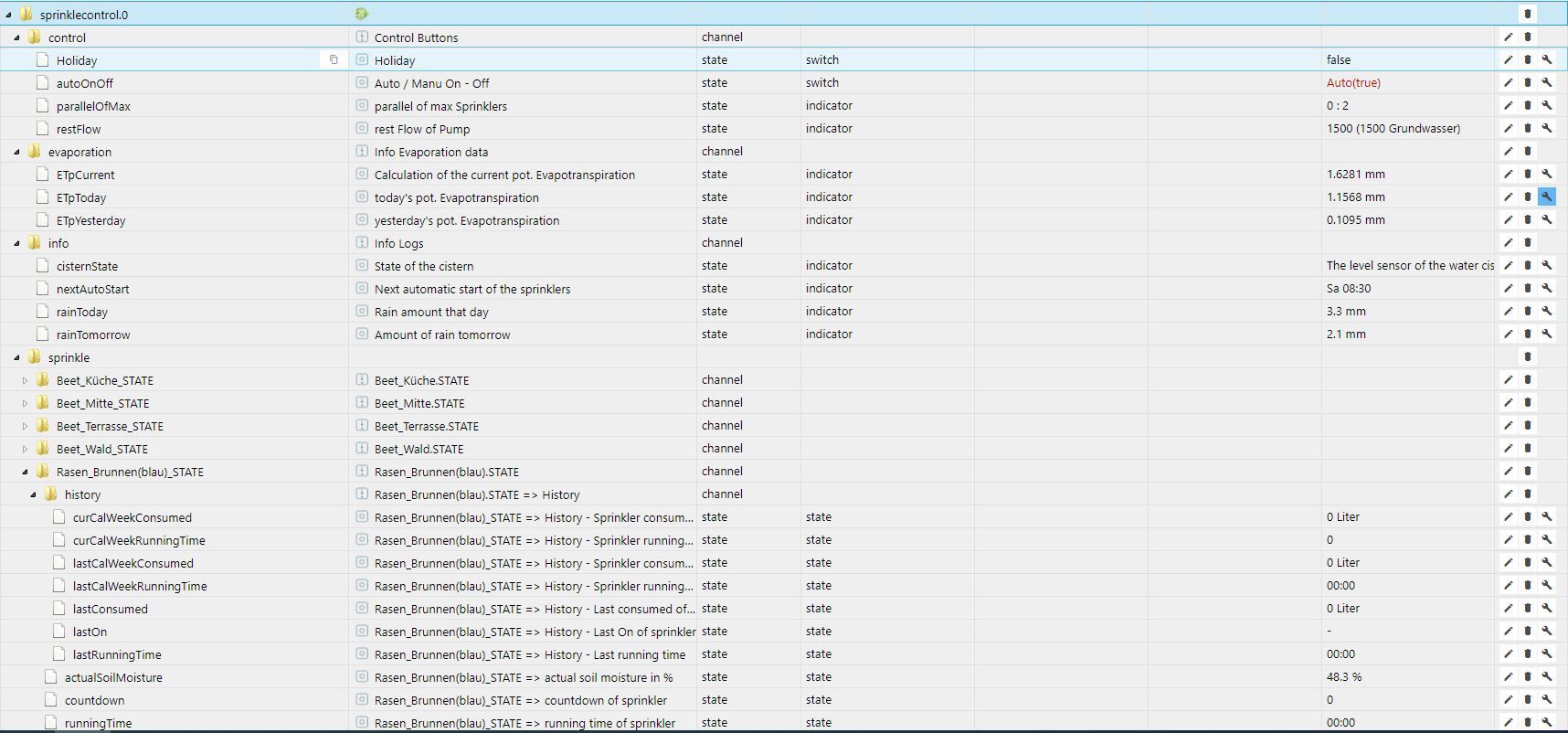The image size is (1568, 733).
Task: Open wrench settings for nextAutoStart
Action: (1547, 288)
